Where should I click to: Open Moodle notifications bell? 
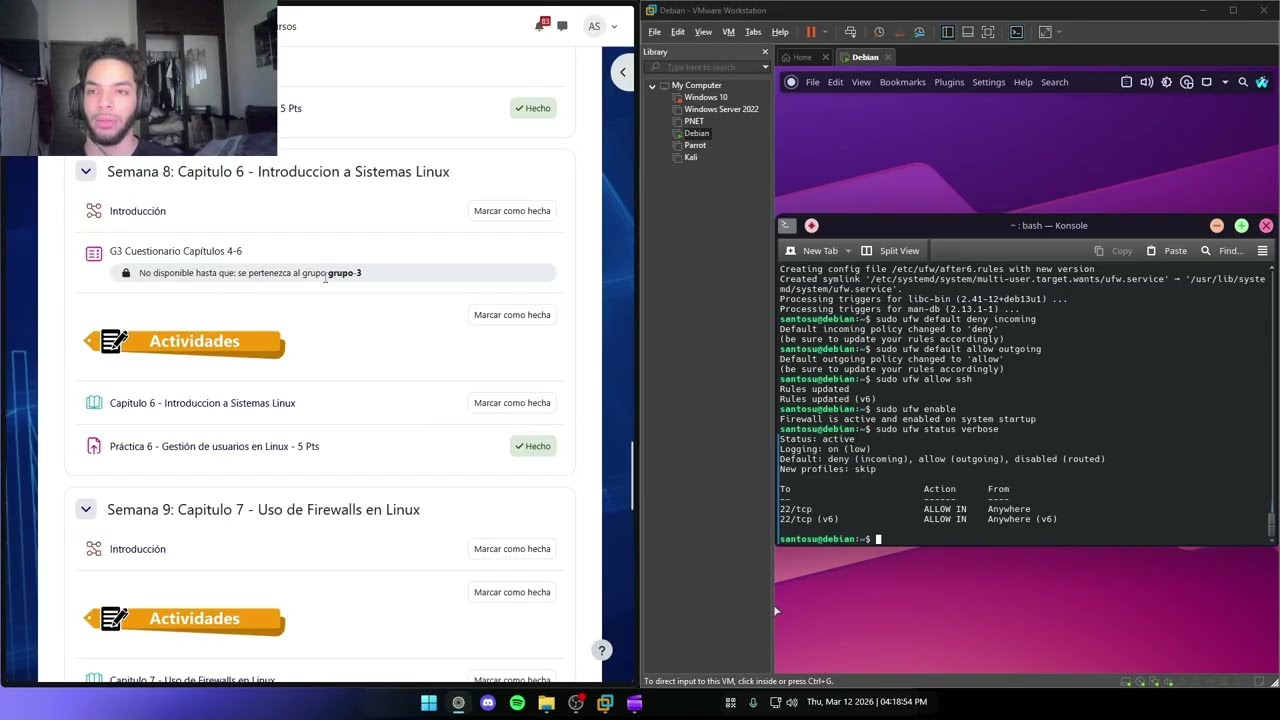pyautogui.click(x=540, y=26)
